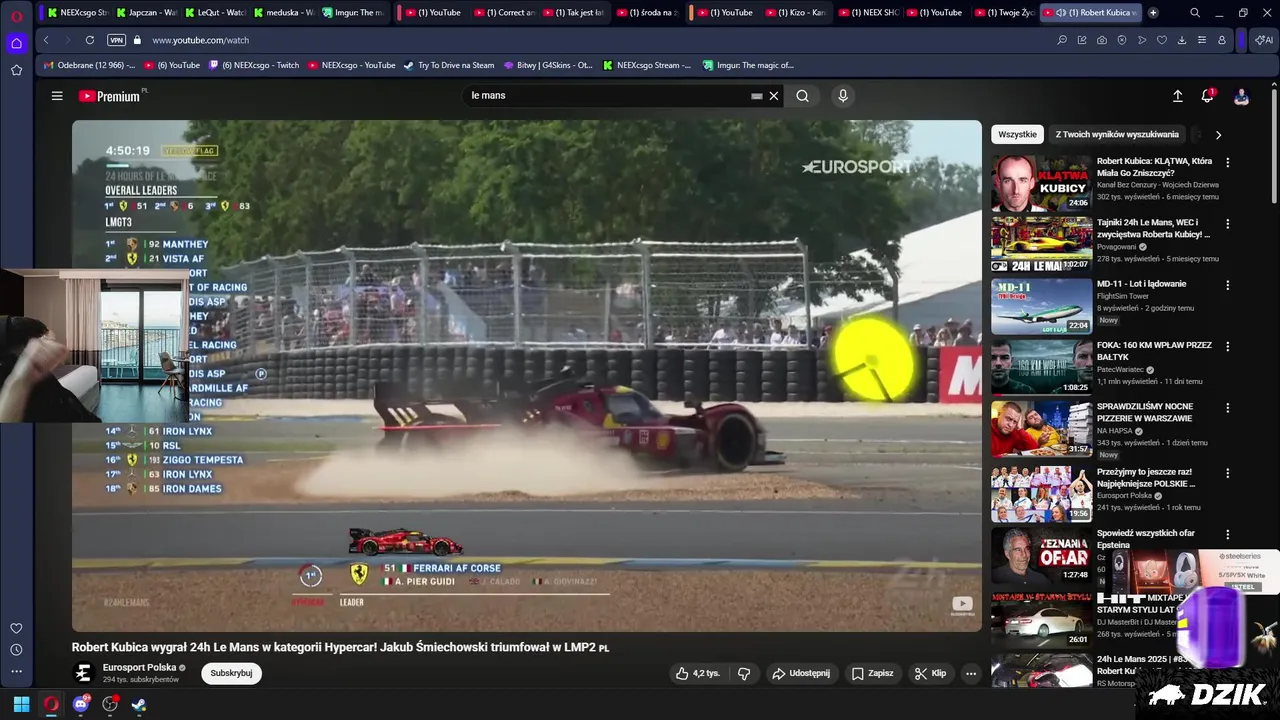Screen dimensions: 1280x720
Task: Reload the page
Action: pos(90,40)
